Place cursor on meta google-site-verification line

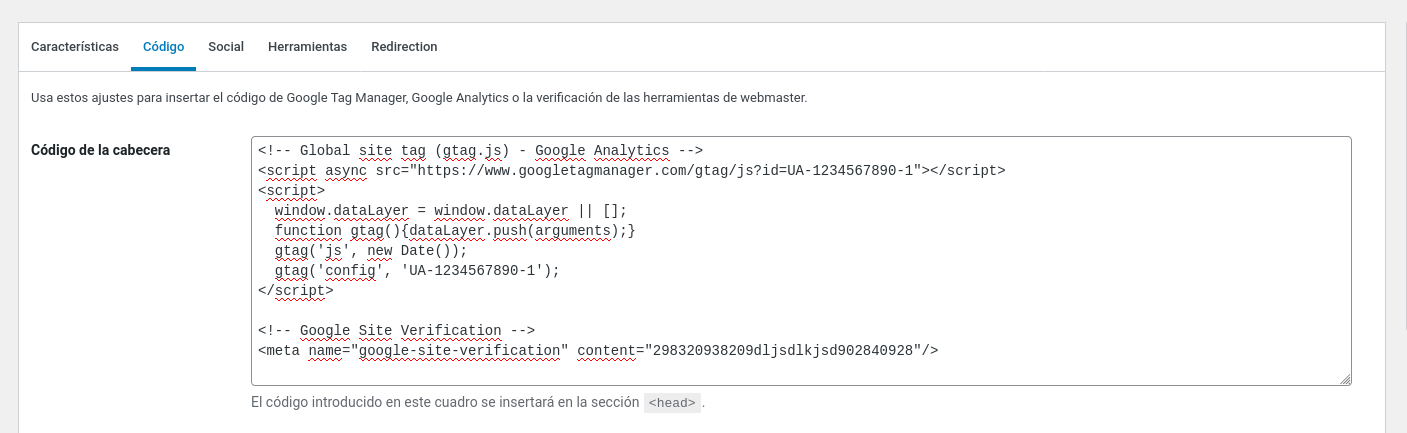click(x=598, y=351)
